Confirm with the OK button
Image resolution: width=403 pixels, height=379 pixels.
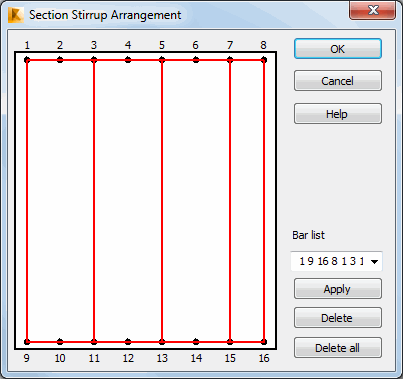tap(338, 49)
